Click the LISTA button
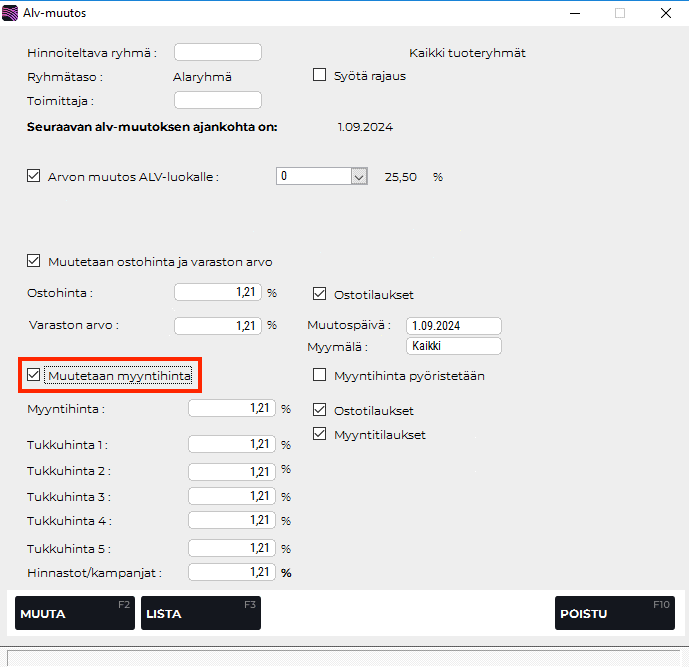689x667 pixels. click(200, 613)
